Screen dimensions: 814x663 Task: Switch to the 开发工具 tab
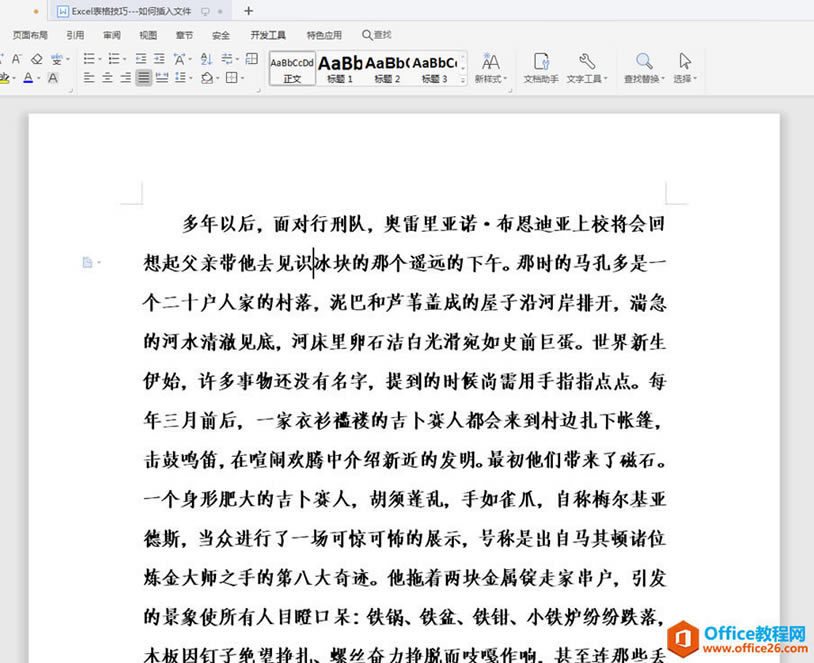[268, 35]
